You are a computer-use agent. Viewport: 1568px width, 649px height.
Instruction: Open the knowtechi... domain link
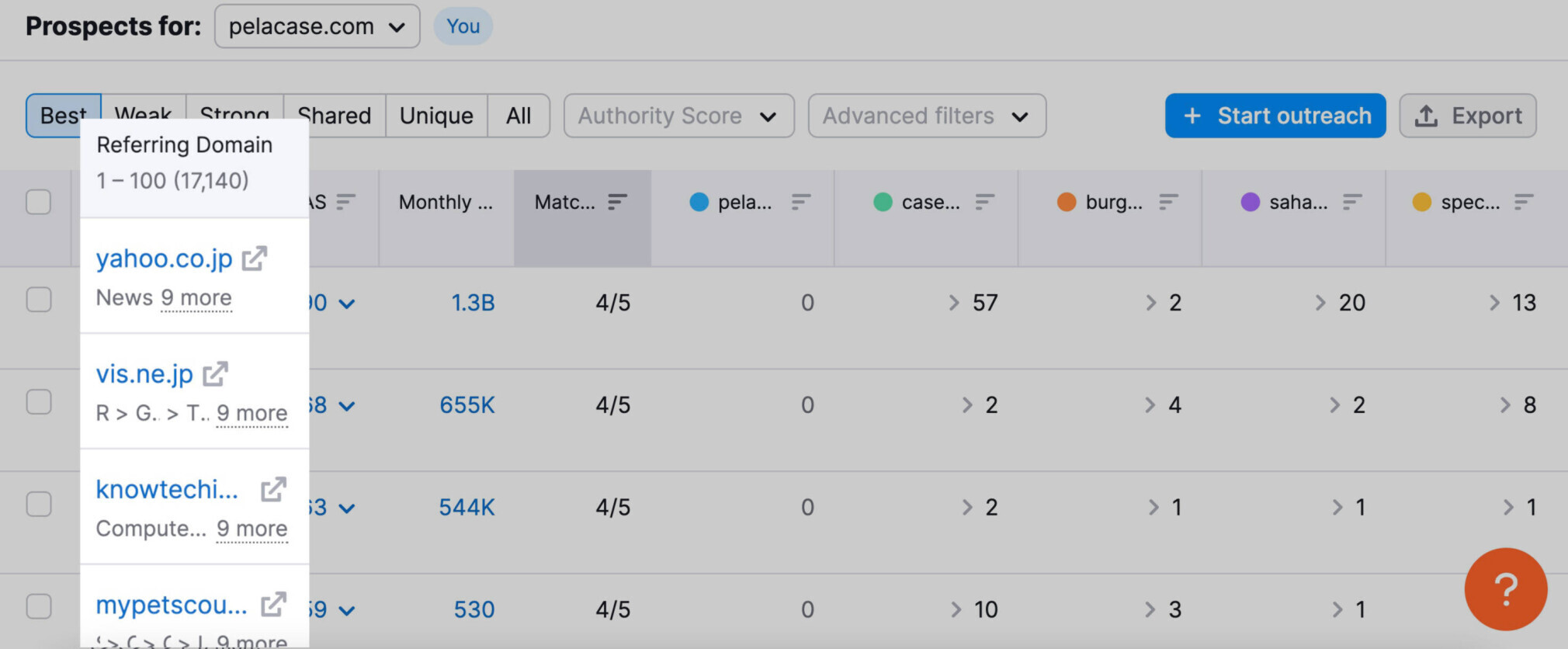click(167, 490)
